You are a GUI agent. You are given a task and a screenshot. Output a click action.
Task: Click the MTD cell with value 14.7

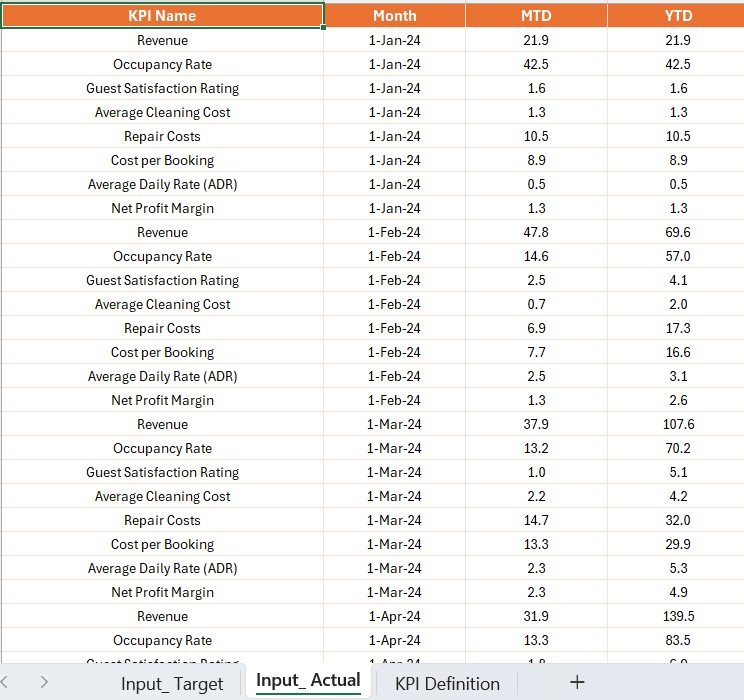[x=535, y=520]
